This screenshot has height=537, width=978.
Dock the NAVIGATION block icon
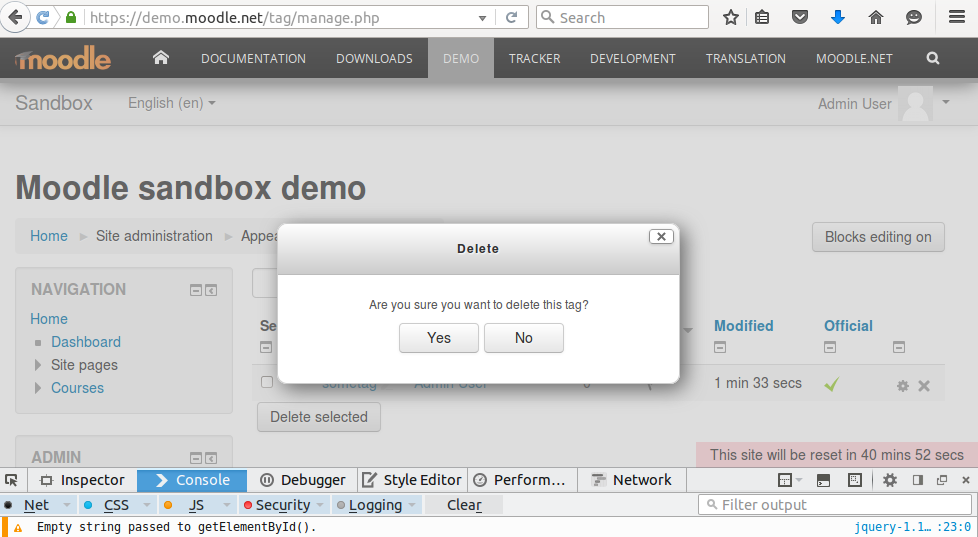click(211, 290)
